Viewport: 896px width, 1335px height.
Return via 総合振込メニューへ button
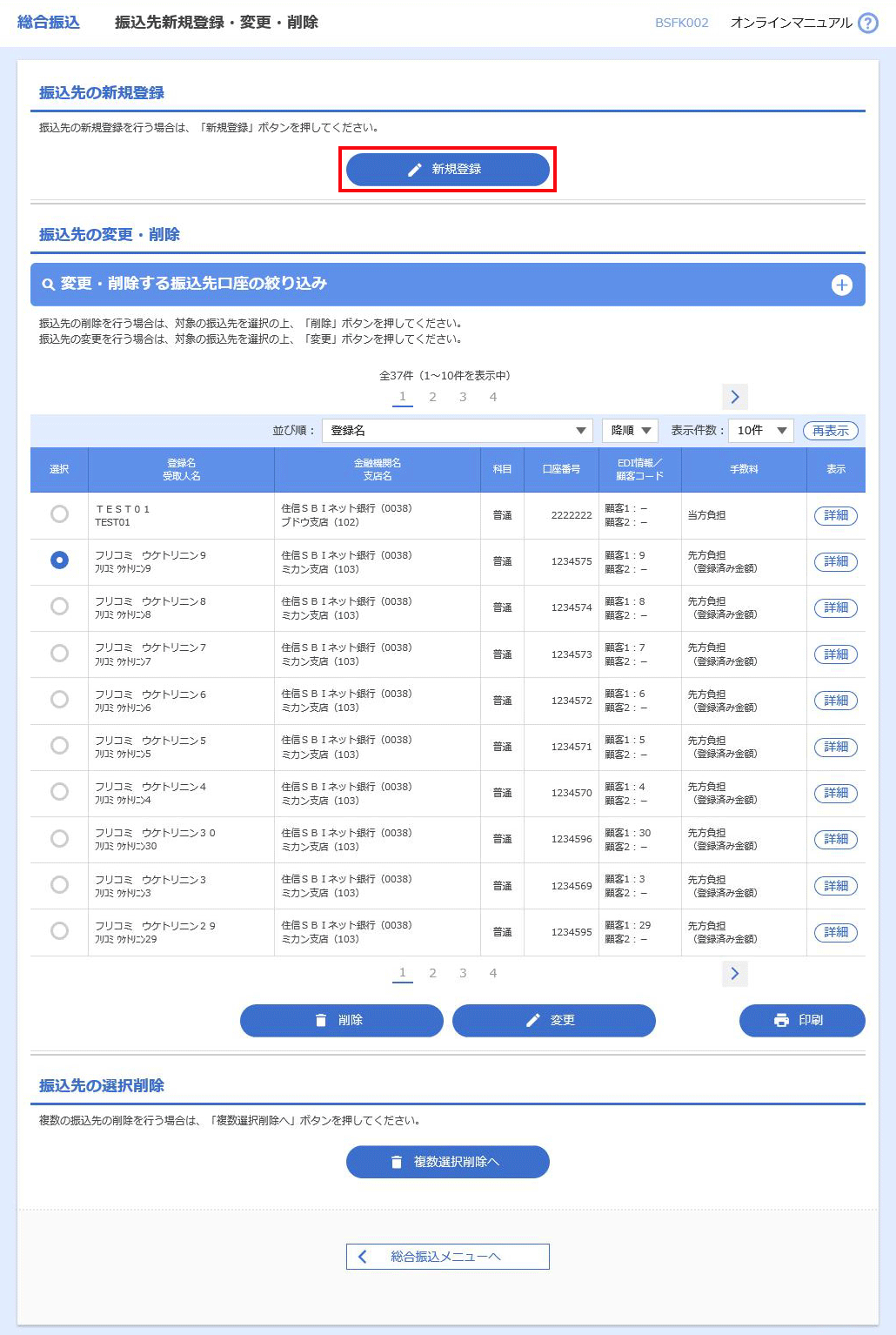pyautogui.click(x=448, y=1257)
